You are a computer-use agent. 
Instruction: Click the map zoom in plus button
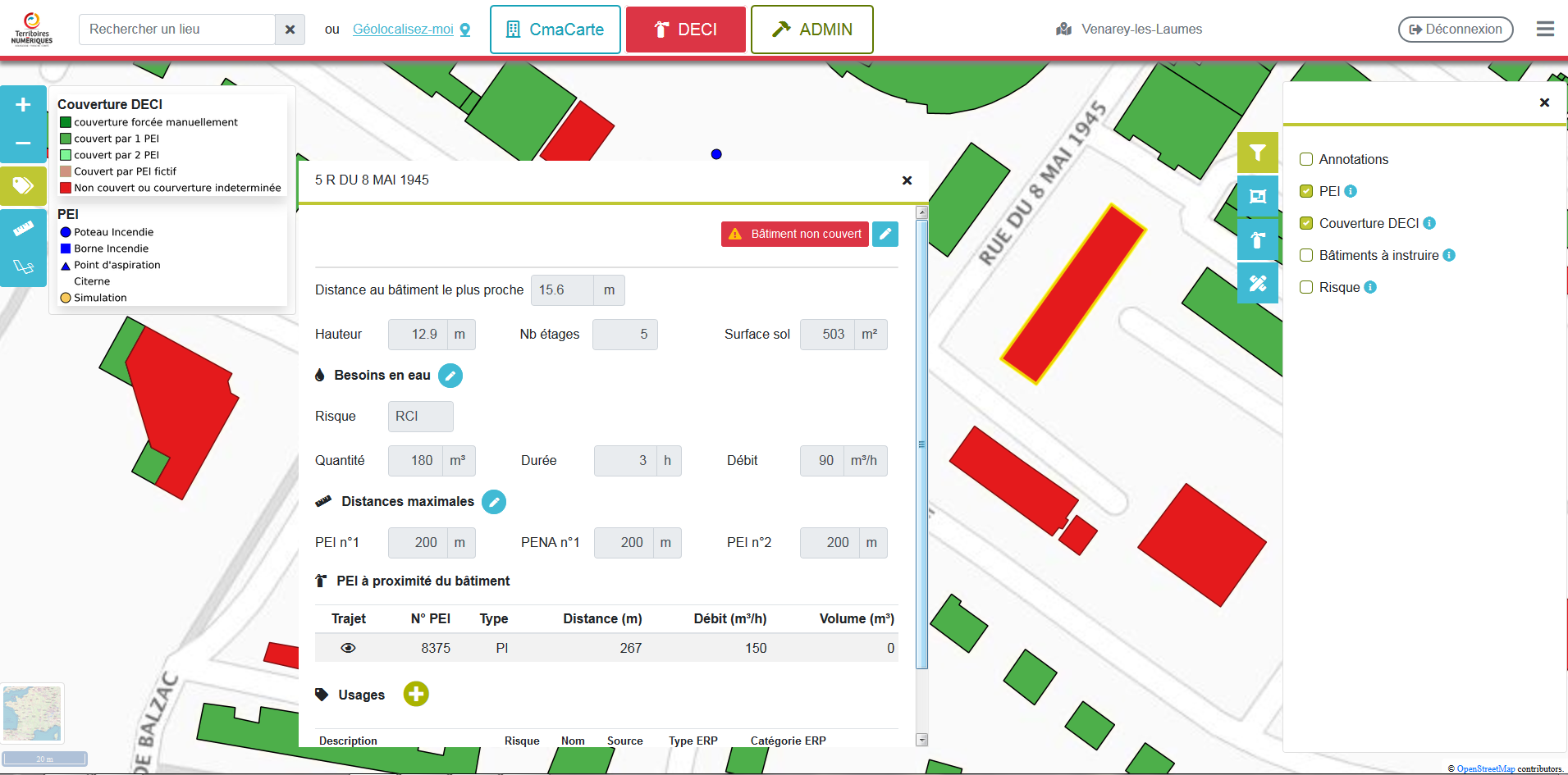(x=23, y=105)
